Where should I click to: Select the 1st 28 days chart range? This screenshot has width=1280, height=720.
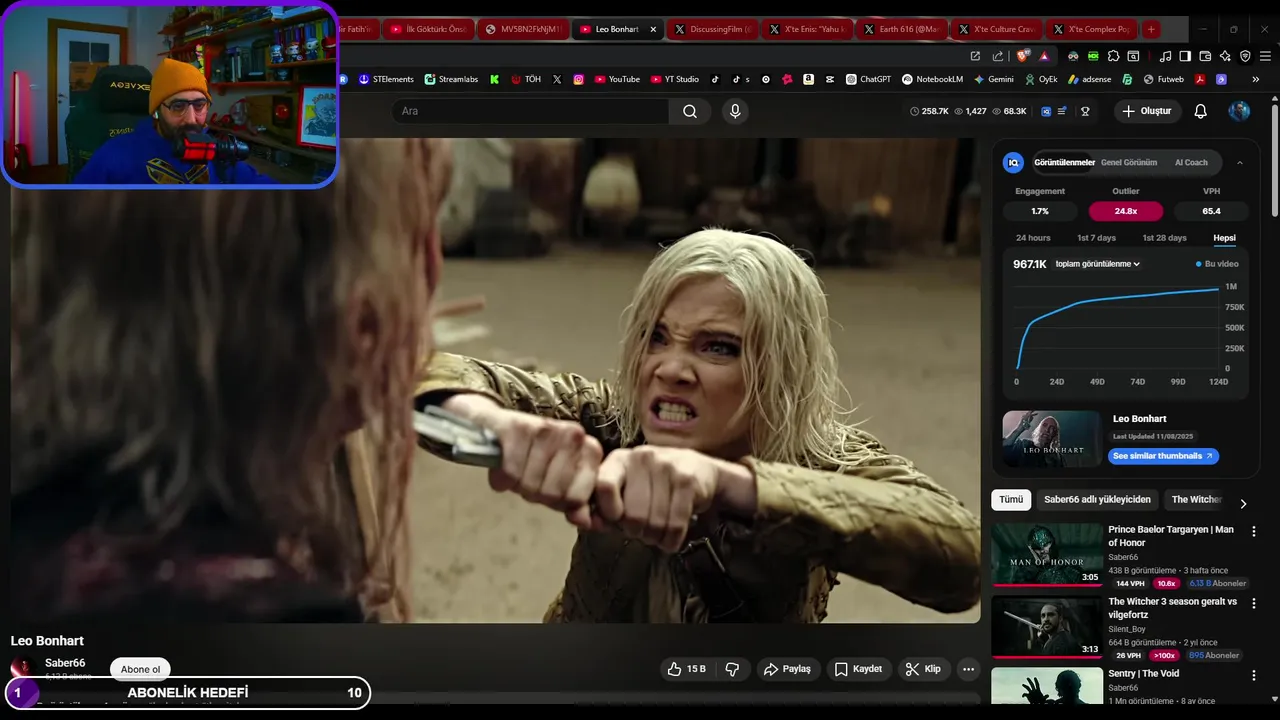(1164, 238)
